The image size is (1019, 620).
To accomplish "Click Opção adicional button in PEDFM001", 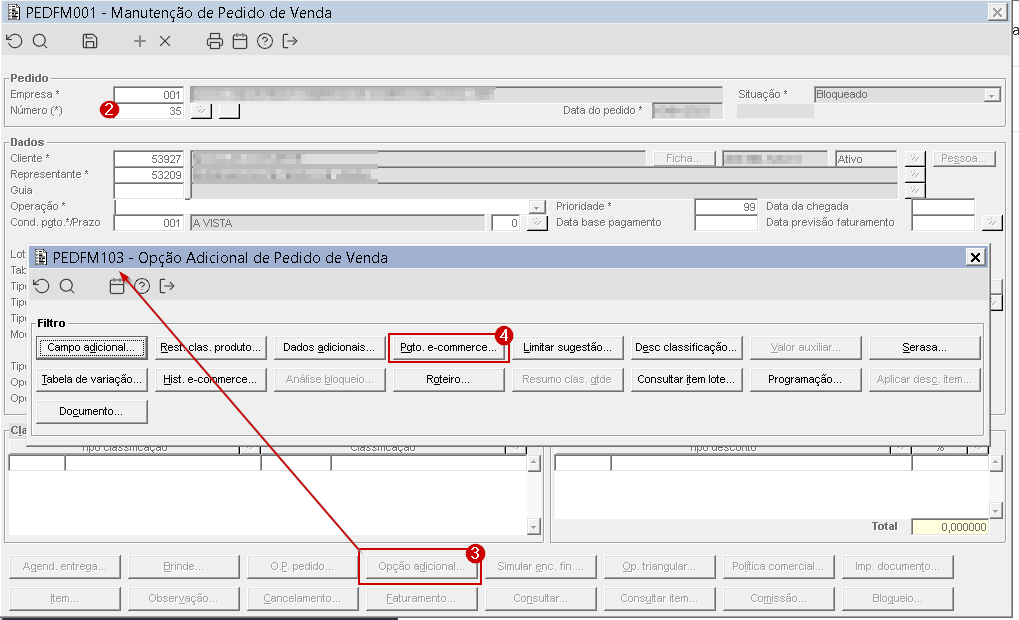I will (x=421, y=567).
